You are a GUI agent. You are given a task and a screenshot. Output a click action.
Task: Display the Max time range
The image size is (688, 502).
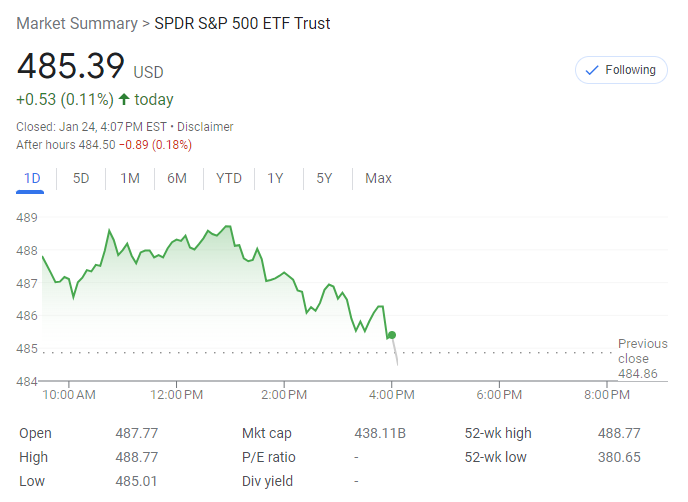pos(378,178)
